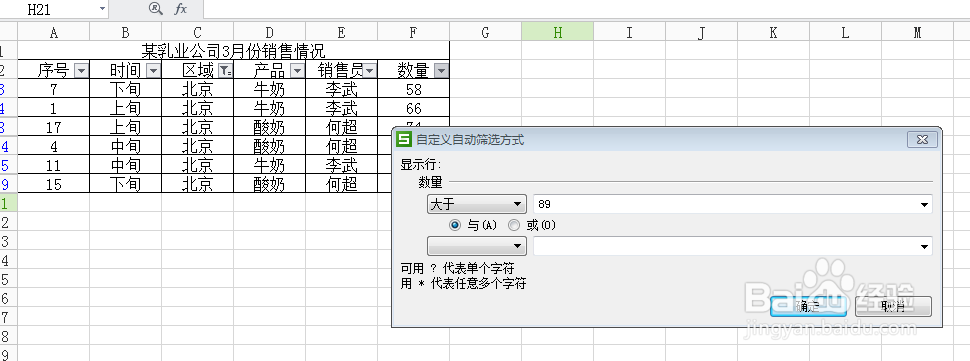This screenshot has height=361, width=970.
Task: Open the 产品 column filter arrow
Action: tap(297, 71)
